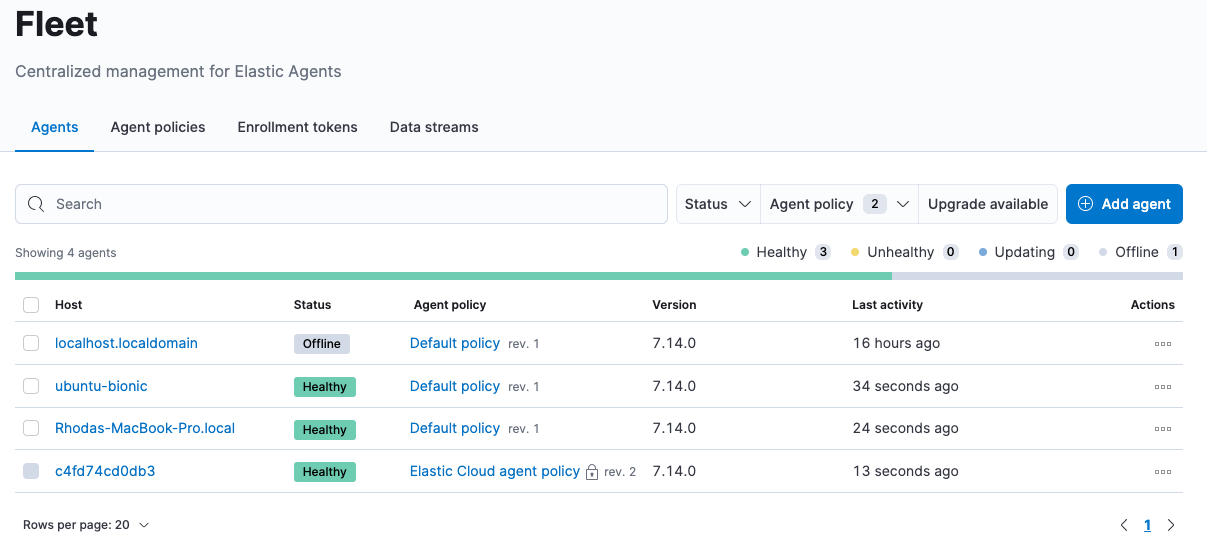
Task: Go to previous page arrow
Action: pyautogui.click(x=1124, y=525)
